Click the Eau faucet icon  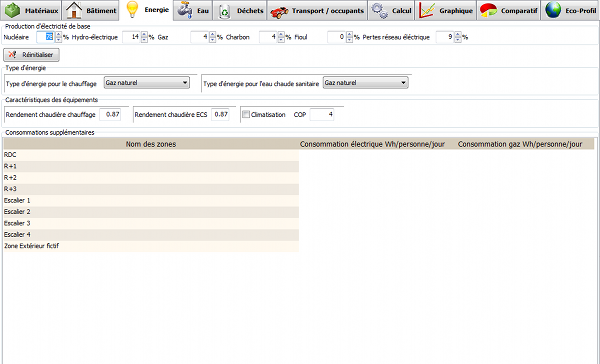[x=185, y=10]
